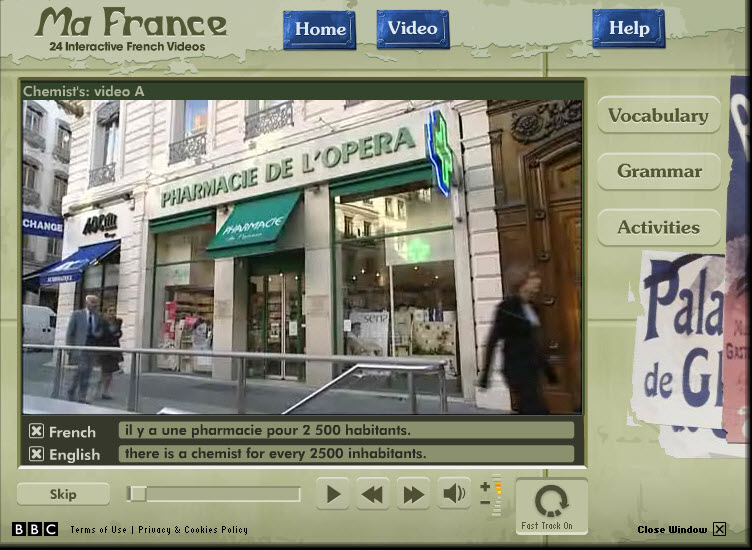752x550 pixels.
Task: Uncheck the French subtitles checkbox
Action: click(36, 431)
